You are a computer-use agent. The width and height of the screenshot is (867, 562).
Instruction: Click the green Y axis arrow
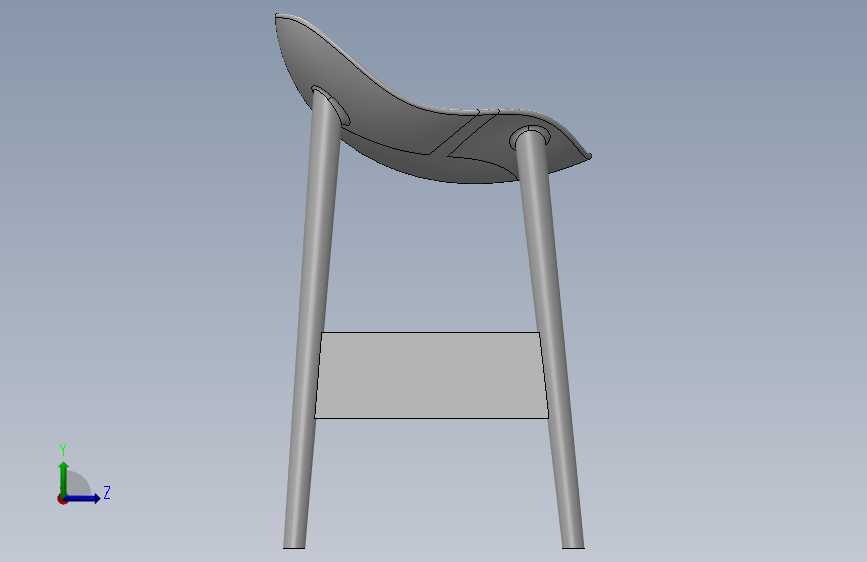[64, 478]
